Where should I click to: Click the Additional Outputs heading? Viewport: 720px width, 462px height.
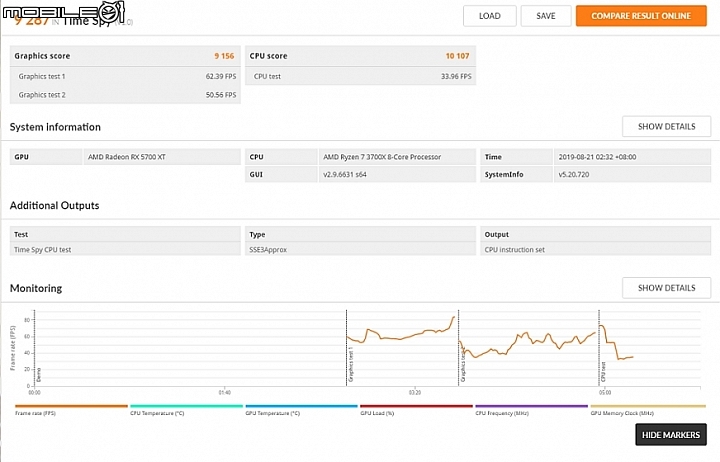coord(55,205)
